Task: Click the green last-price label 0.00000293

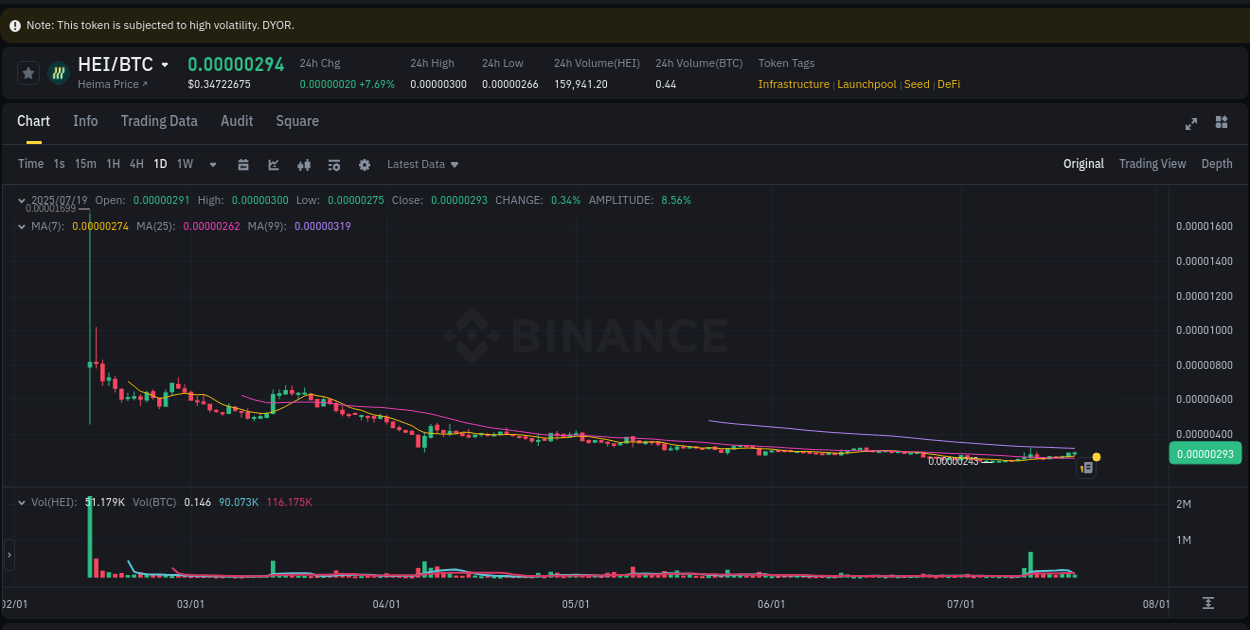Action: [1205, 453]
